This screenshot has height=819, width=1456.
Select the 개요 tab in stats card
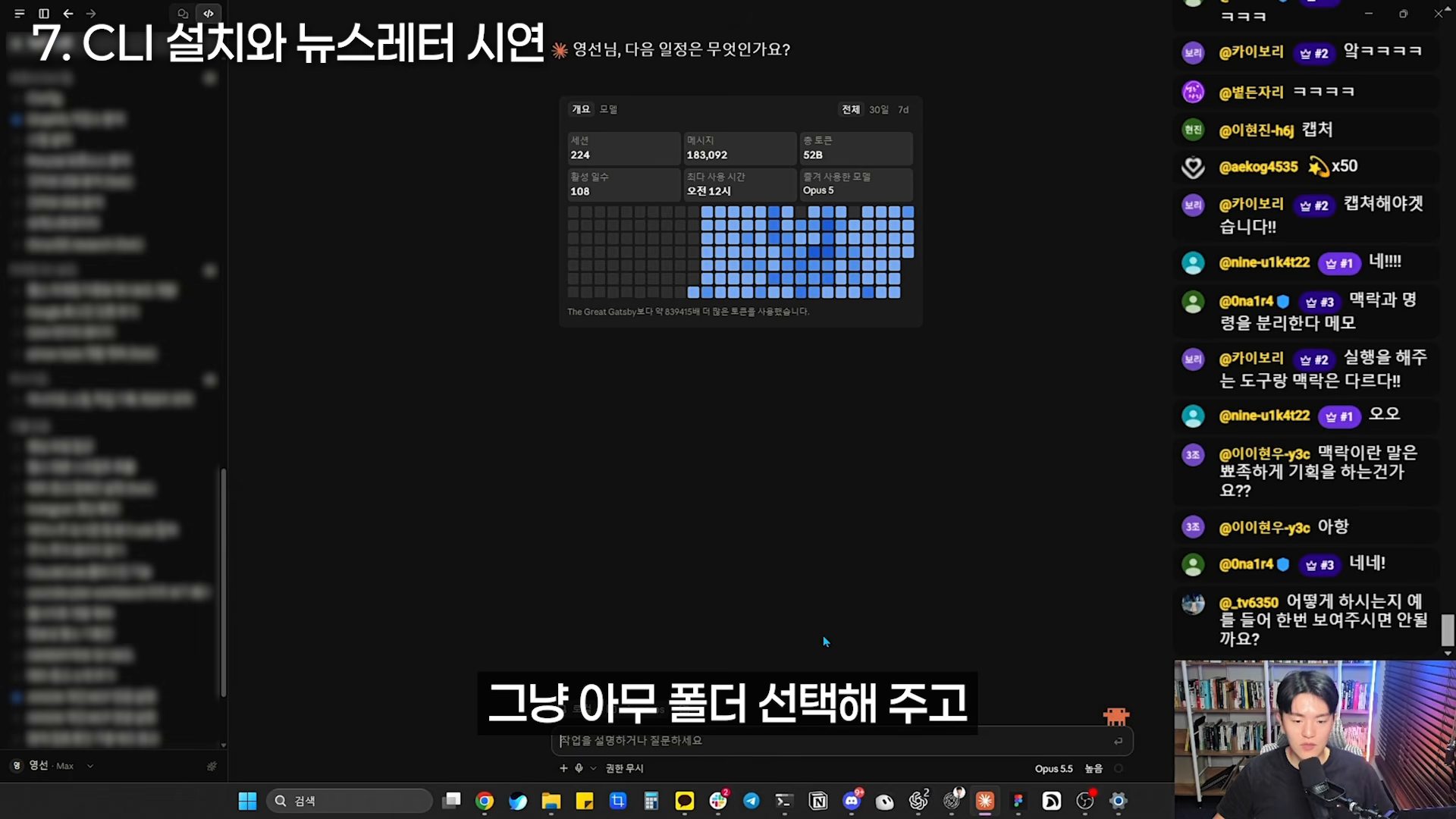581,109
